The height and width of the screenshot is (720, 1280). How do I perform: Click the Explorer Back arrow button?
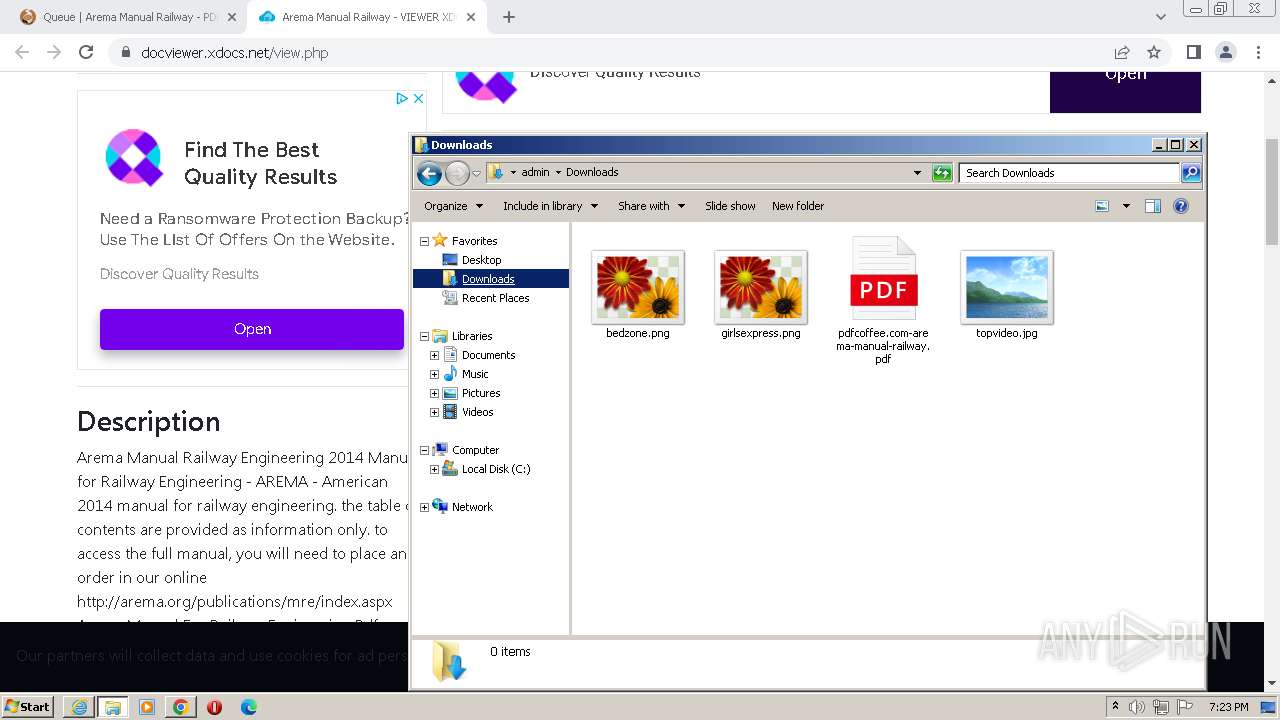tap(429, 173)
